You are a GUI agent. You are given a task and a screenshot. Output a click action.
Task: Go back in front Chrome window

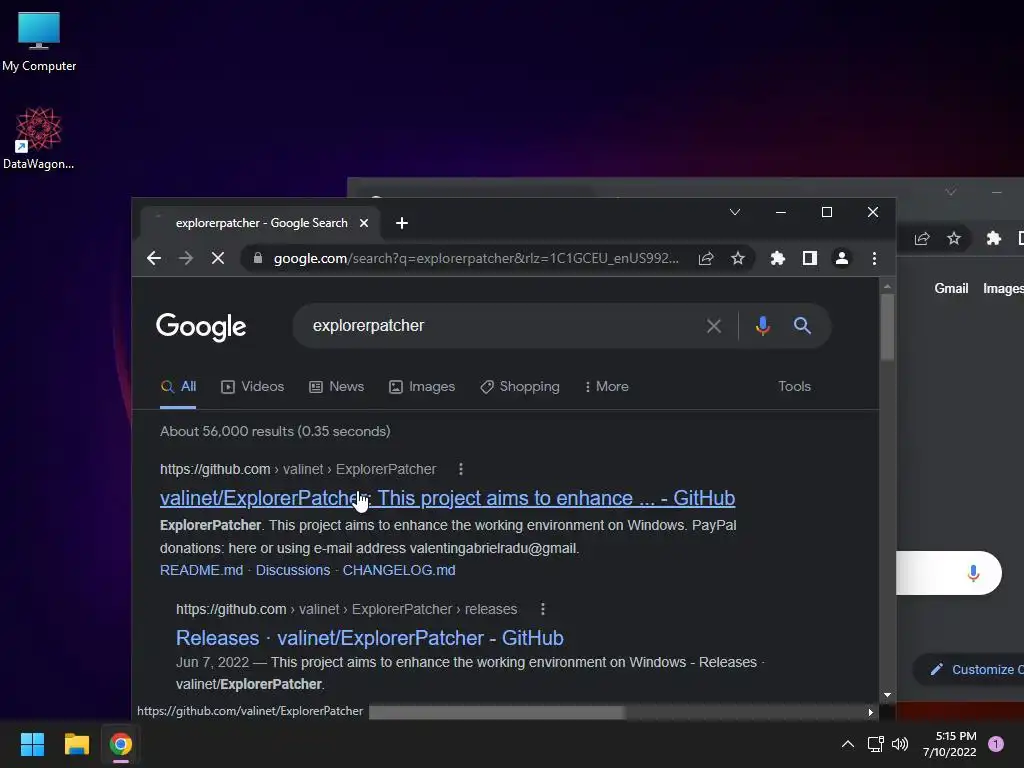tap(153, 259)
